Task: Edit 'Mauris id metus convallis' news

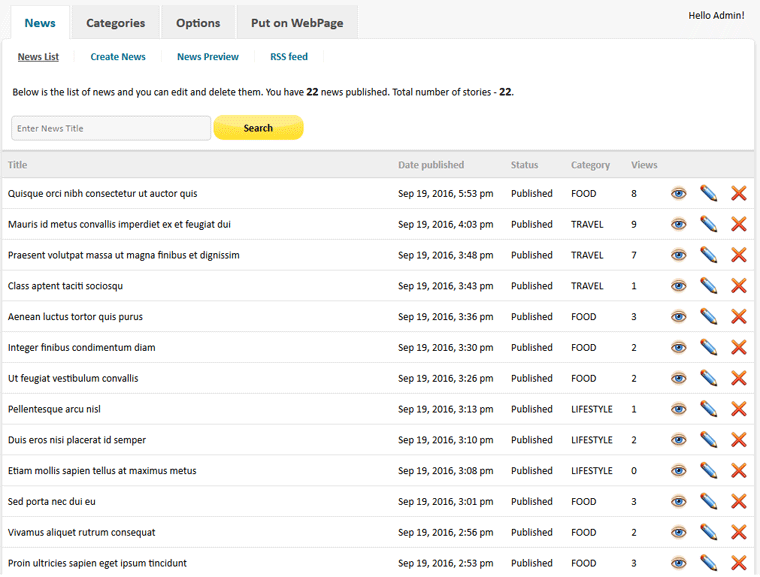Action: click(x=709, y=224)
